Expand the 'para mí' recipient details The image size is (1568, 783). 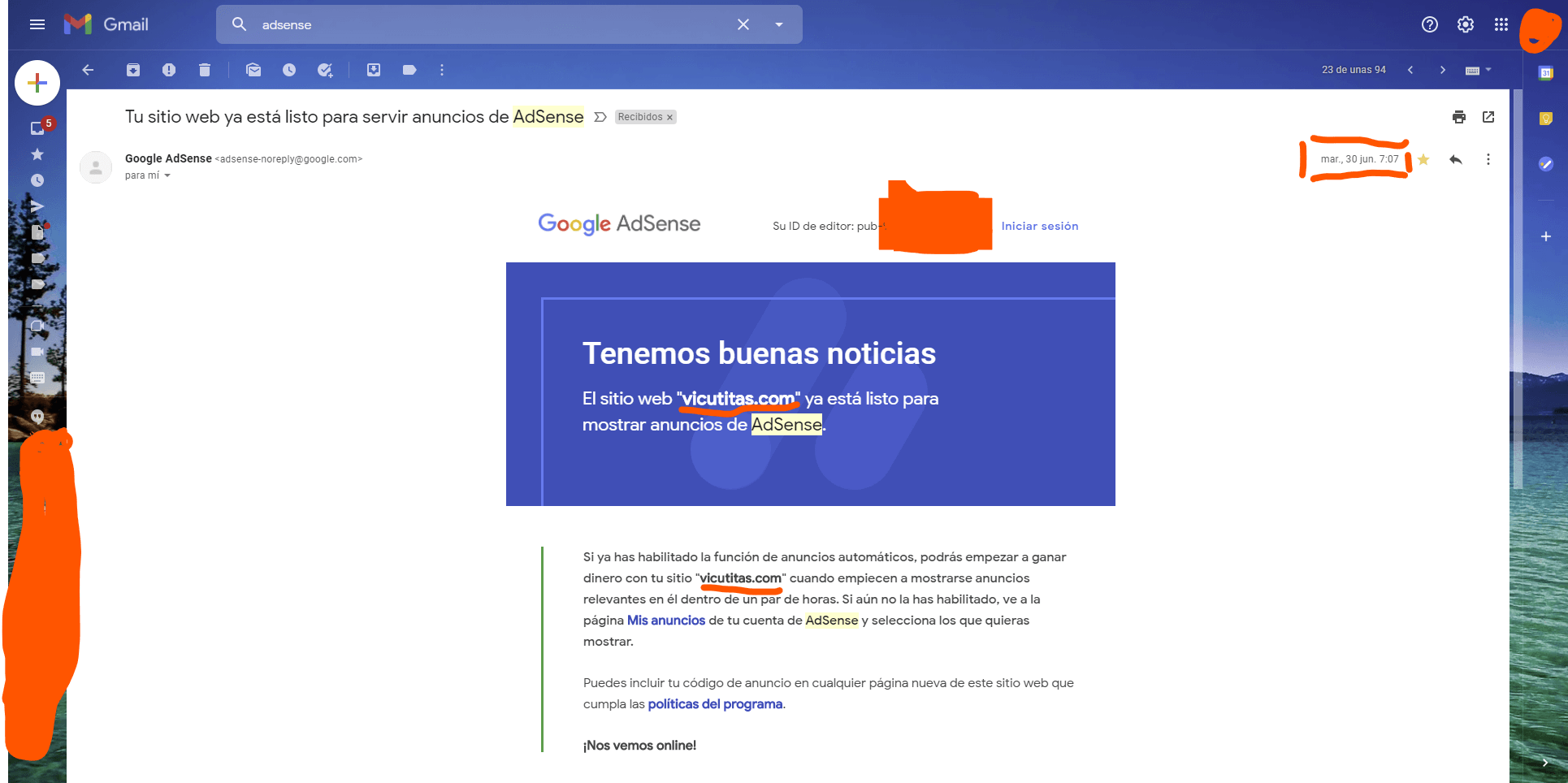167,175
